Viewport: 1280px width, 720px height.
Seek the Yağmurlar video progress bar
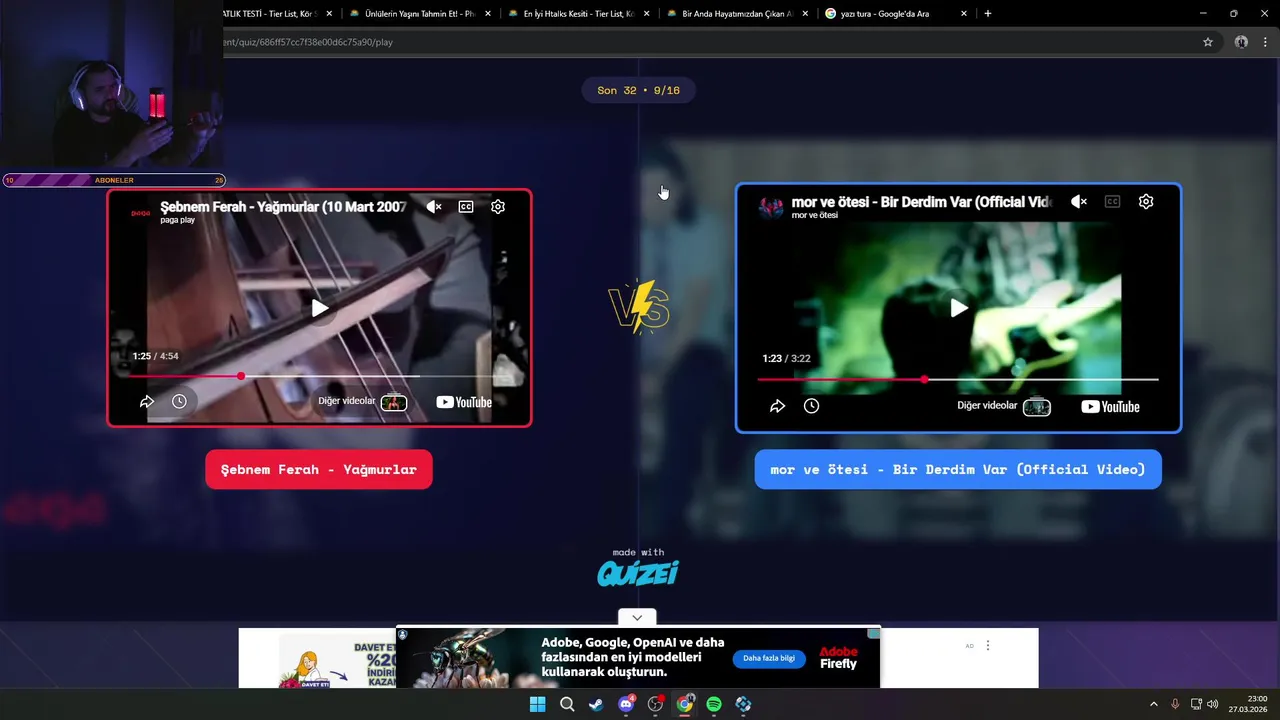319,377
